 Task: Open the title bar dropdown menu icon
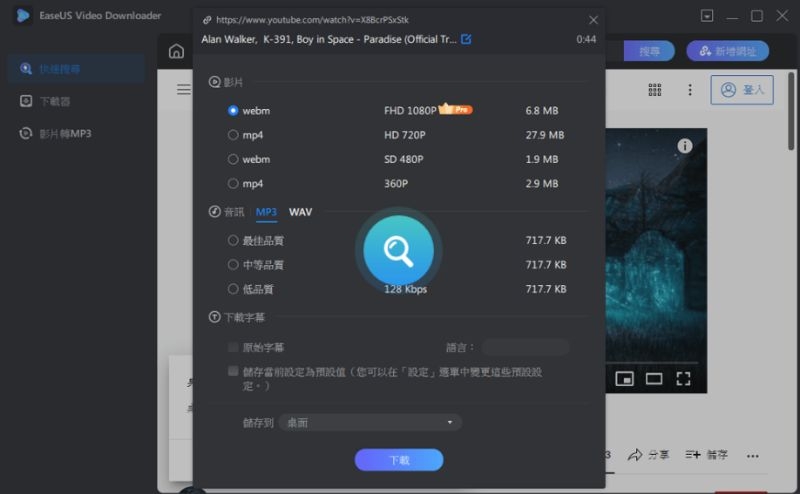[x=708, y=16]
